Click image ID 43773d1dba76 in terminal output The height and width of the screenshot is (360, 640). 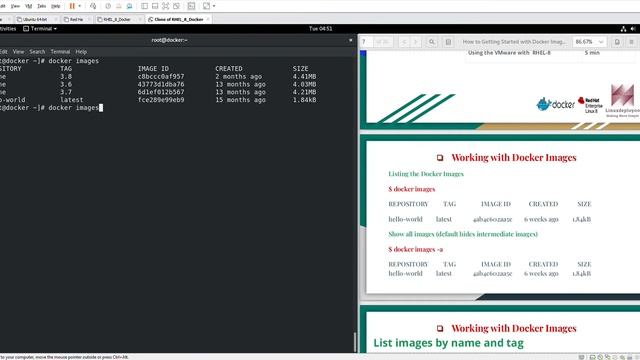click(x=161, y=84)
